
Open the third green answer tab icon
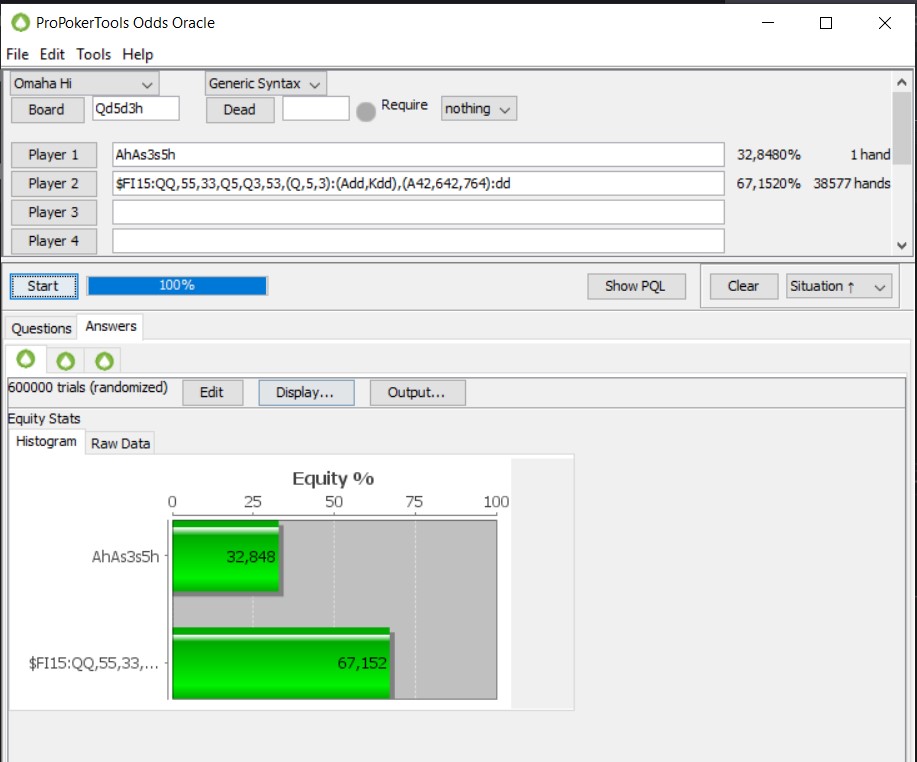104,361
